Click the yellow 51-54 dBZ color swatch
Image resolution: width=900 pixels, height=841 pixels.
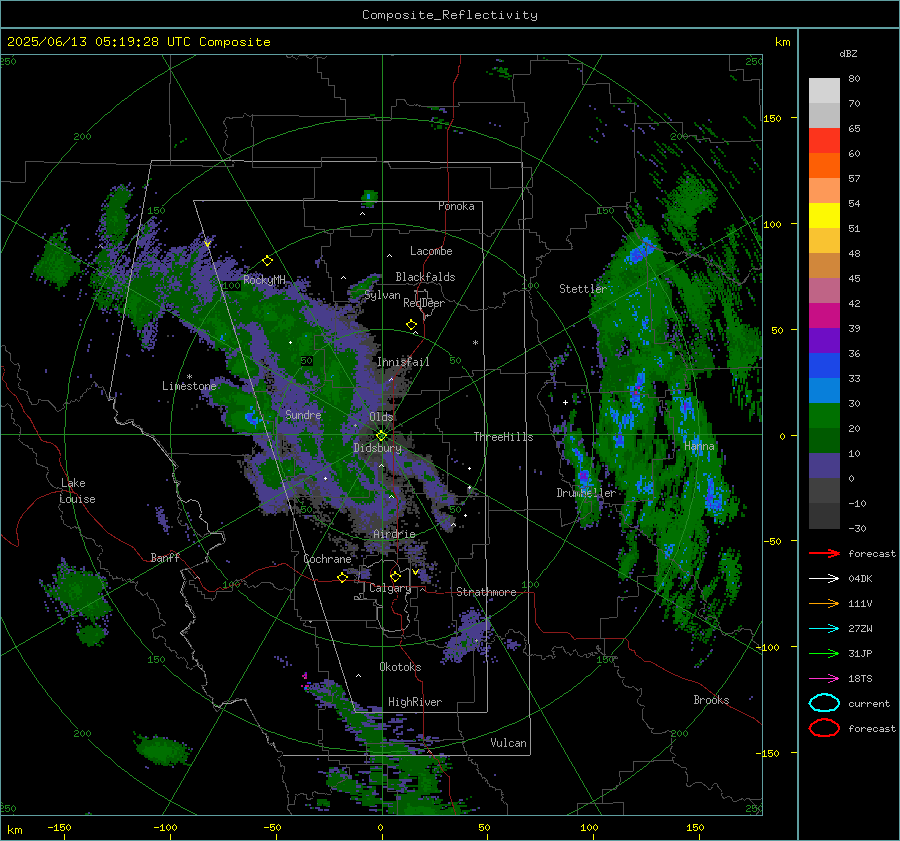click(824, 216)
